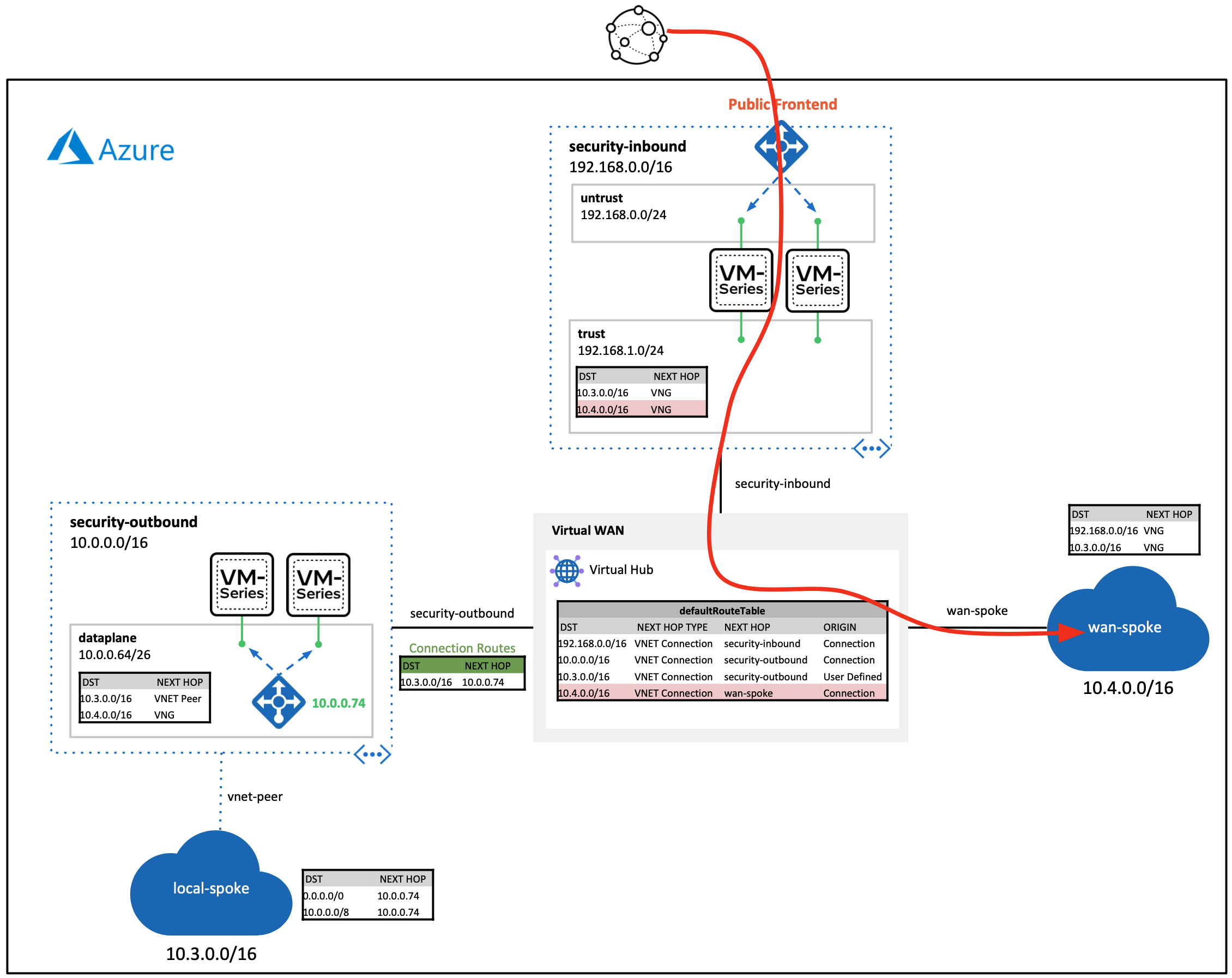Image resolution: width=1232 pixels, height=978 pixels.
Task: Click the vnet-peer connection label
Action: tap(255, 796)
